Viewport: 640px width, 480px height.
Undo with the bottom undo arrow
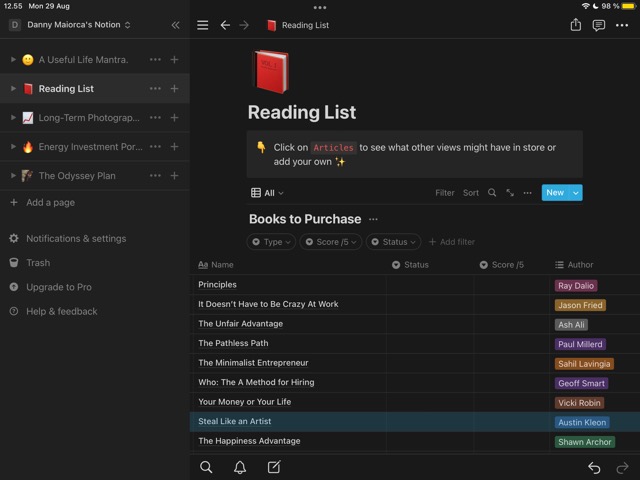pos(594,467)
